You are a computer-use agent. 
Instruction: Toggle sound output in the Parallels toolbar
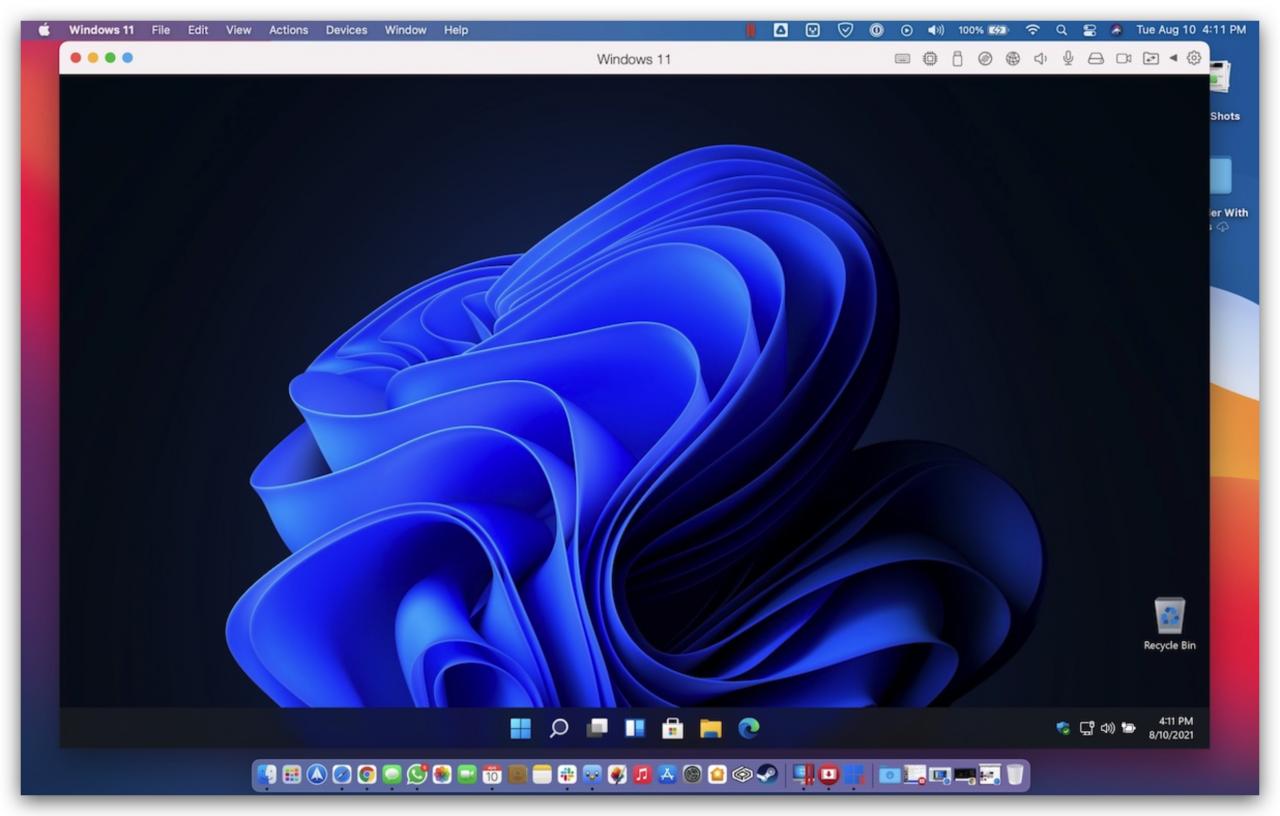pos(1040,58)
